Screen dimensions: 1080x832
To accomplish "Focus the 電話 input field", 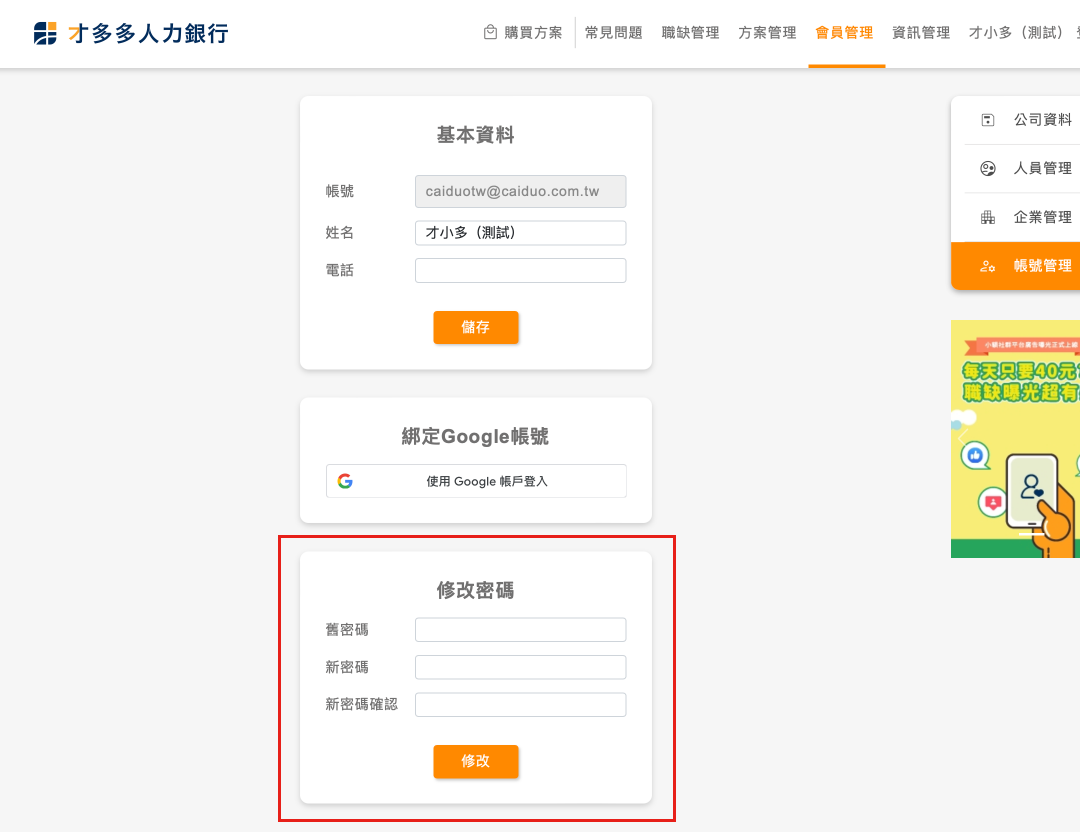I will [x=520, y=270].
